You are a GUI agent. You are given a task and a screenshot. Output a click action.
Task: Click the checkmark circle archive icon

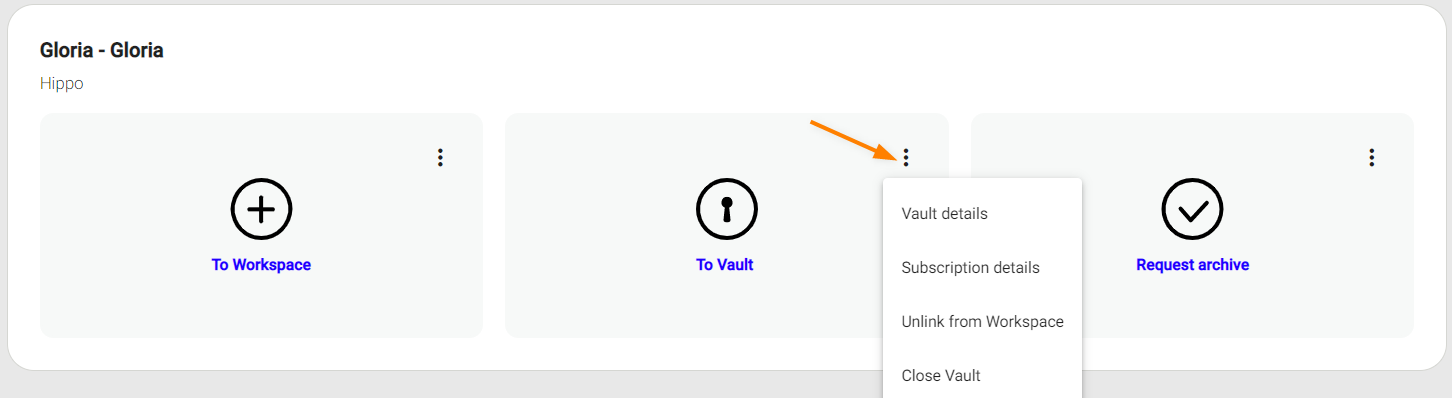(x=1192, y=209)
